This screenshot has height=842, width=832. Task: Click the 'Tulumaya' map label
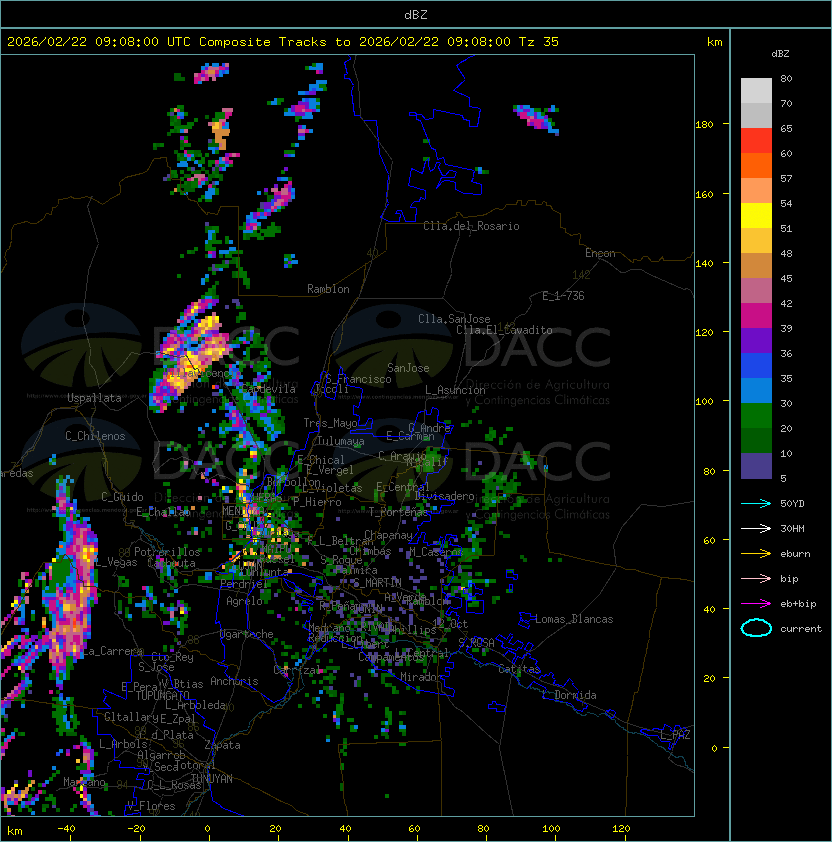tap(341, 441)
